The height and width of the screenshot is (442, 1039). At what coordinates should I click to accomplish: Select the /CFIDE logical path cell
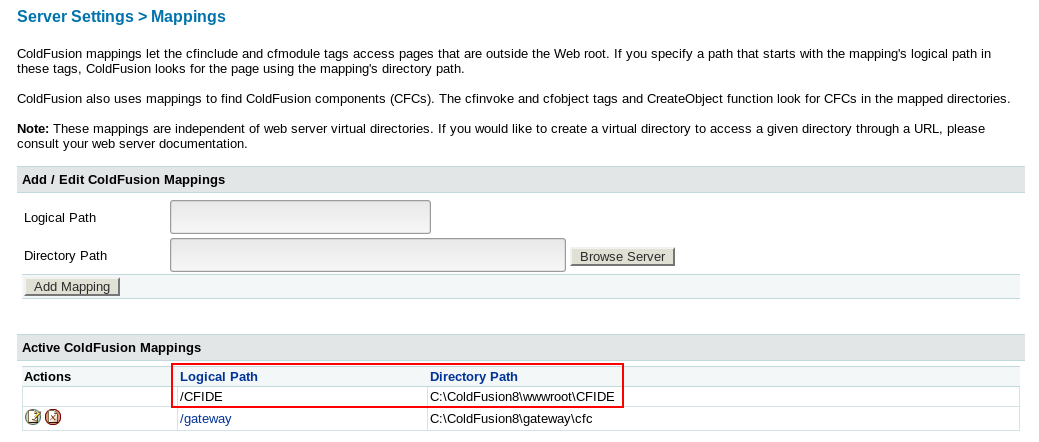tap(202, 397)
